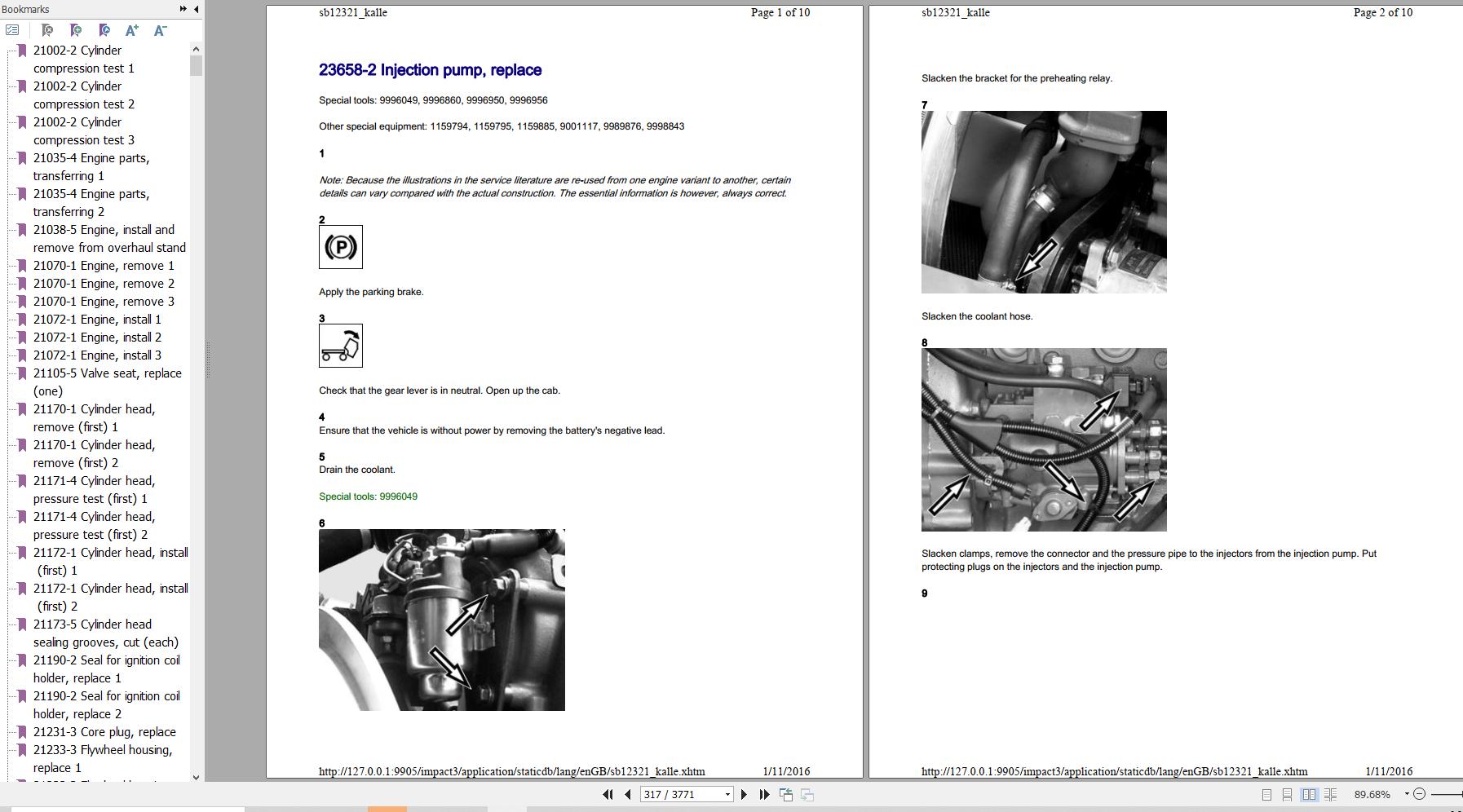Click the step 6 fuel filter photo

[x=442, y=620]
